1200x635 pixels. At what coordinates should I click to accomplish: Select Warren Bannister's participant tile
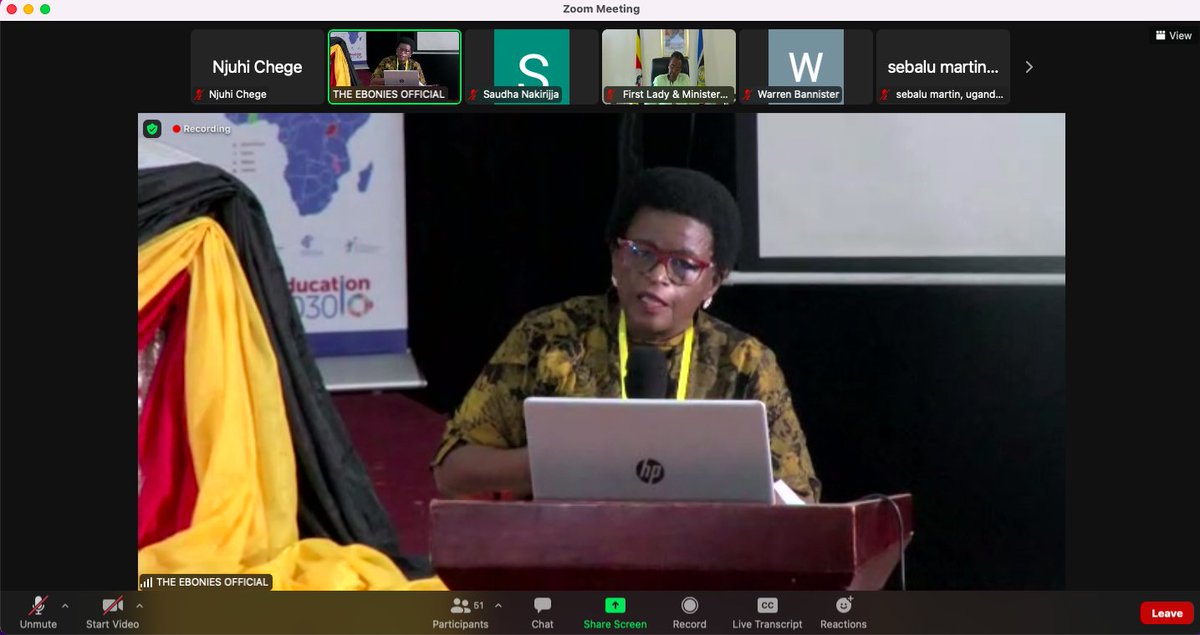coord(805,66)
